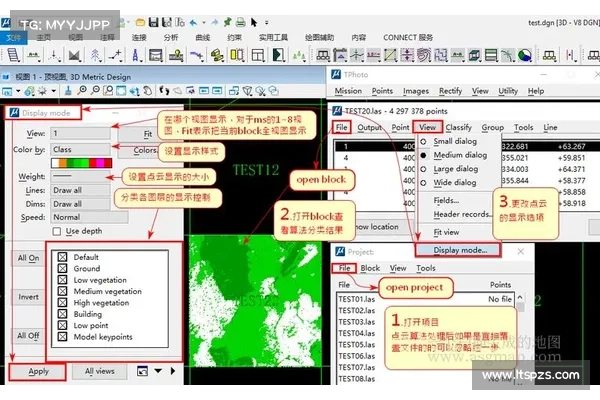Open the Color by Class dropdown
Image resolution: width=600 pixels, height=400 pixels.
pos(80,149)
